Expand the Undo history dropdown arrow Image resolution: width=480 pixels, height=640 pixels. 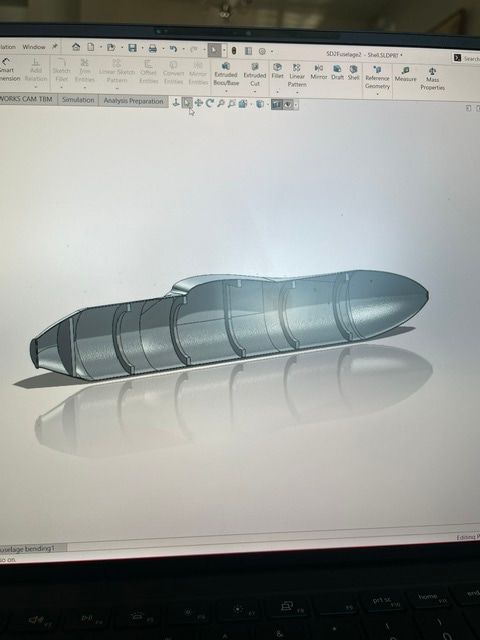coord(183,49)
